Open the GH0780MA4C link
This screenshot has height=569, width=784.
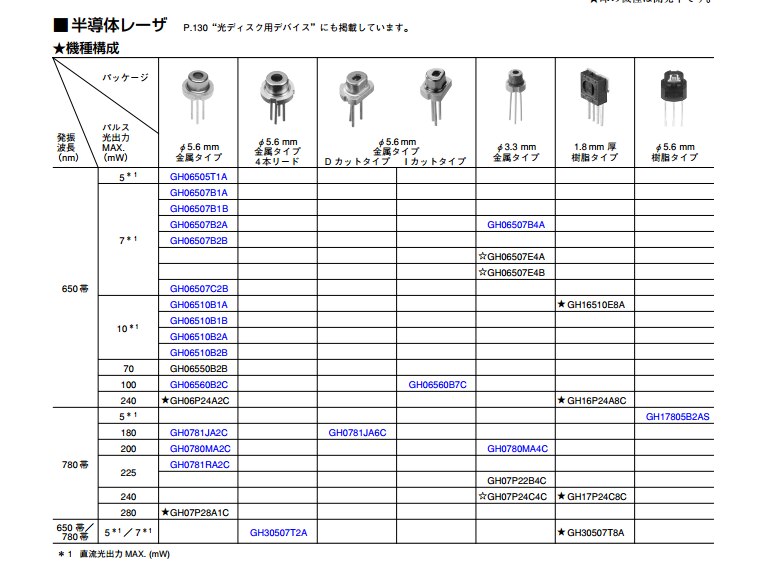518,448
